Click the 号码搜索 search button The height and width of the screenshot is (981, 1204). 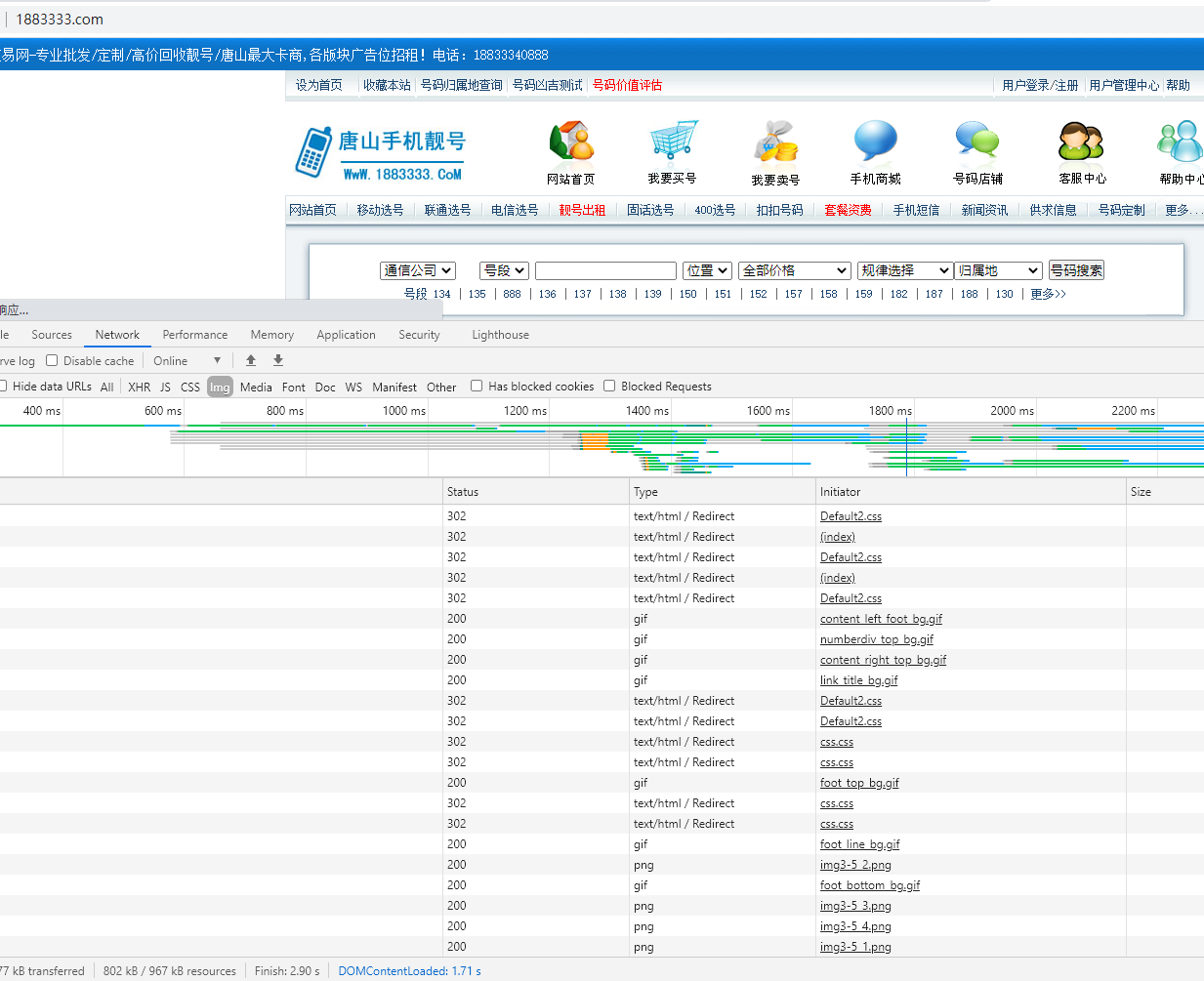point(1076,270)
